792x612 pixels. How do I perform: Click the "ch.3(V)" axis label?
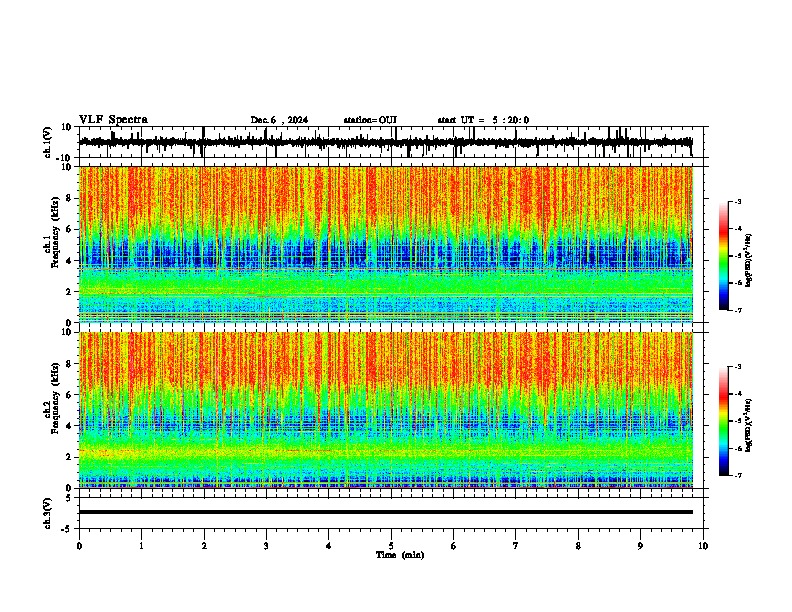(x=48, y=514)
